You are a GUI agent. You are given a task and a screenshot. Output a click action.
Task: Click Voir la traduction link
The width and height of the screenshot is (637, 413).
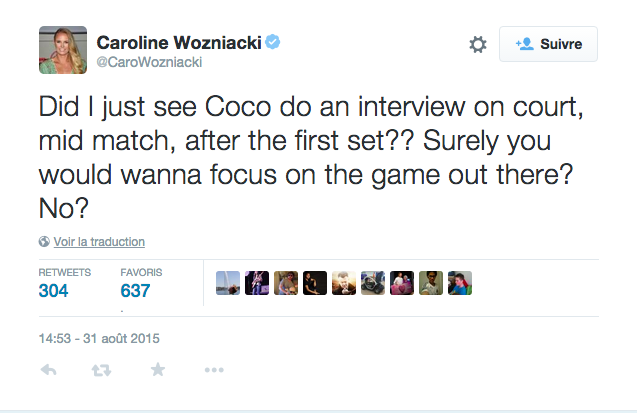coord(99,242)
